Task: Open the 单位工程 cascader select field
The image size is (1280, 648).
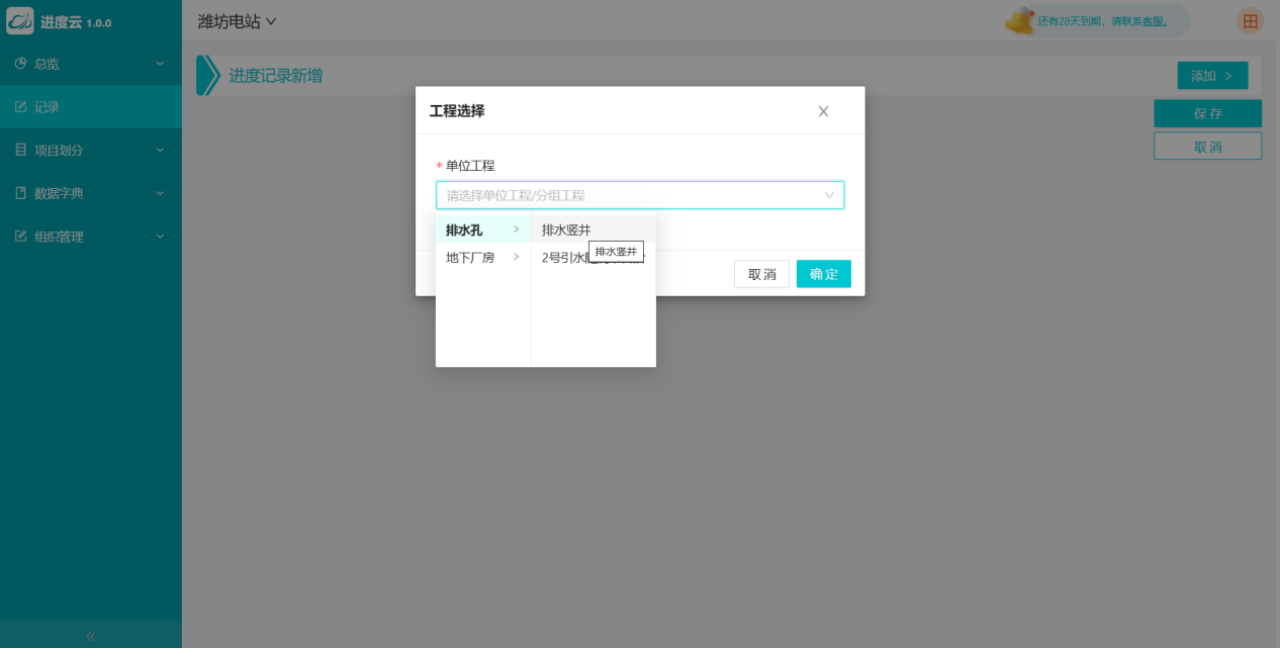Action: click(639, 195)
